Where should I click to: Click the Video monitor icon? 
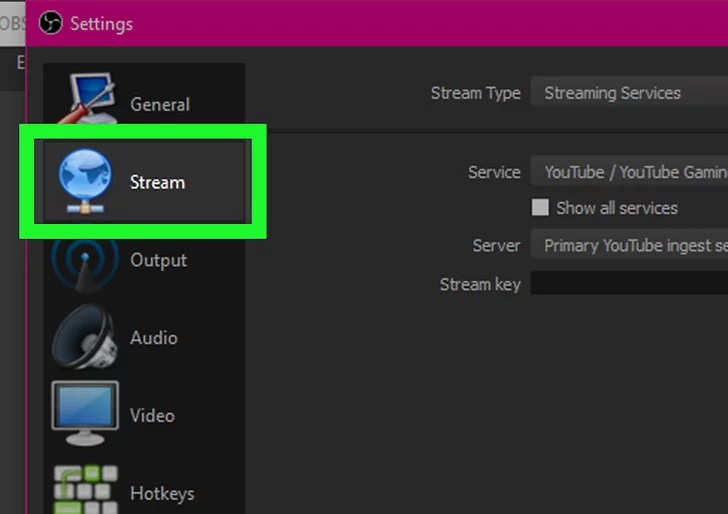(x=84, y=414)
